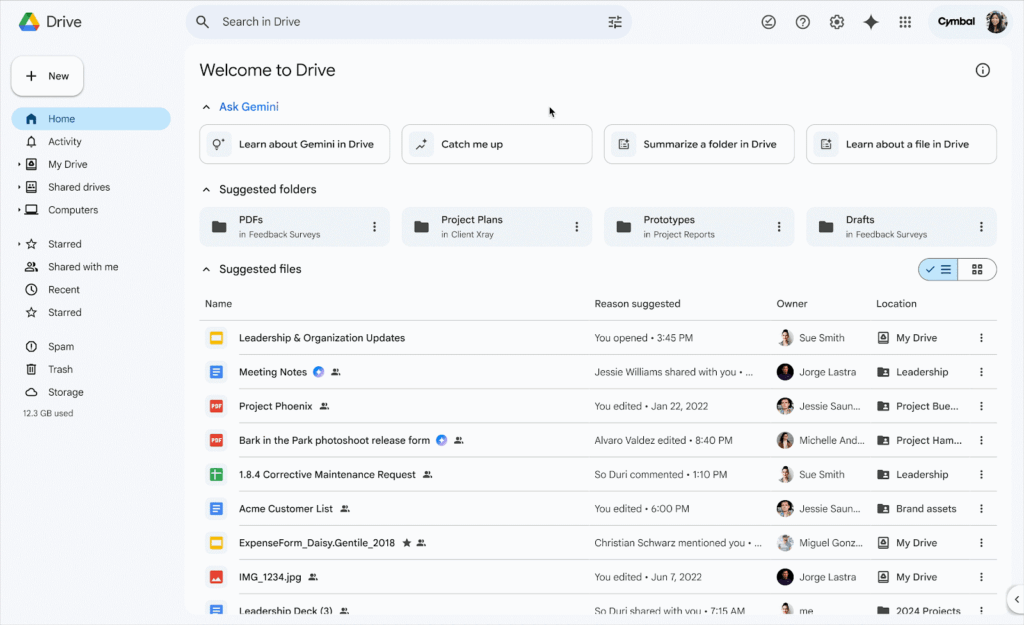Click the search magnifier icon
Image resolution: width=1024 pixels, height=625 pixels.
202,22
